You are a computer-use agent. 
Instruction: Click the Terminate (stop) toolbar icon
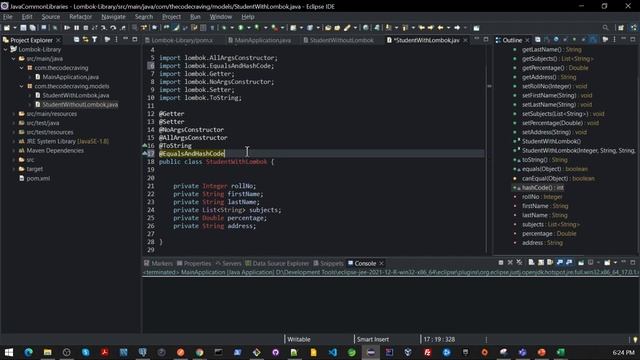pyautogui.click(x=86, y=28)
